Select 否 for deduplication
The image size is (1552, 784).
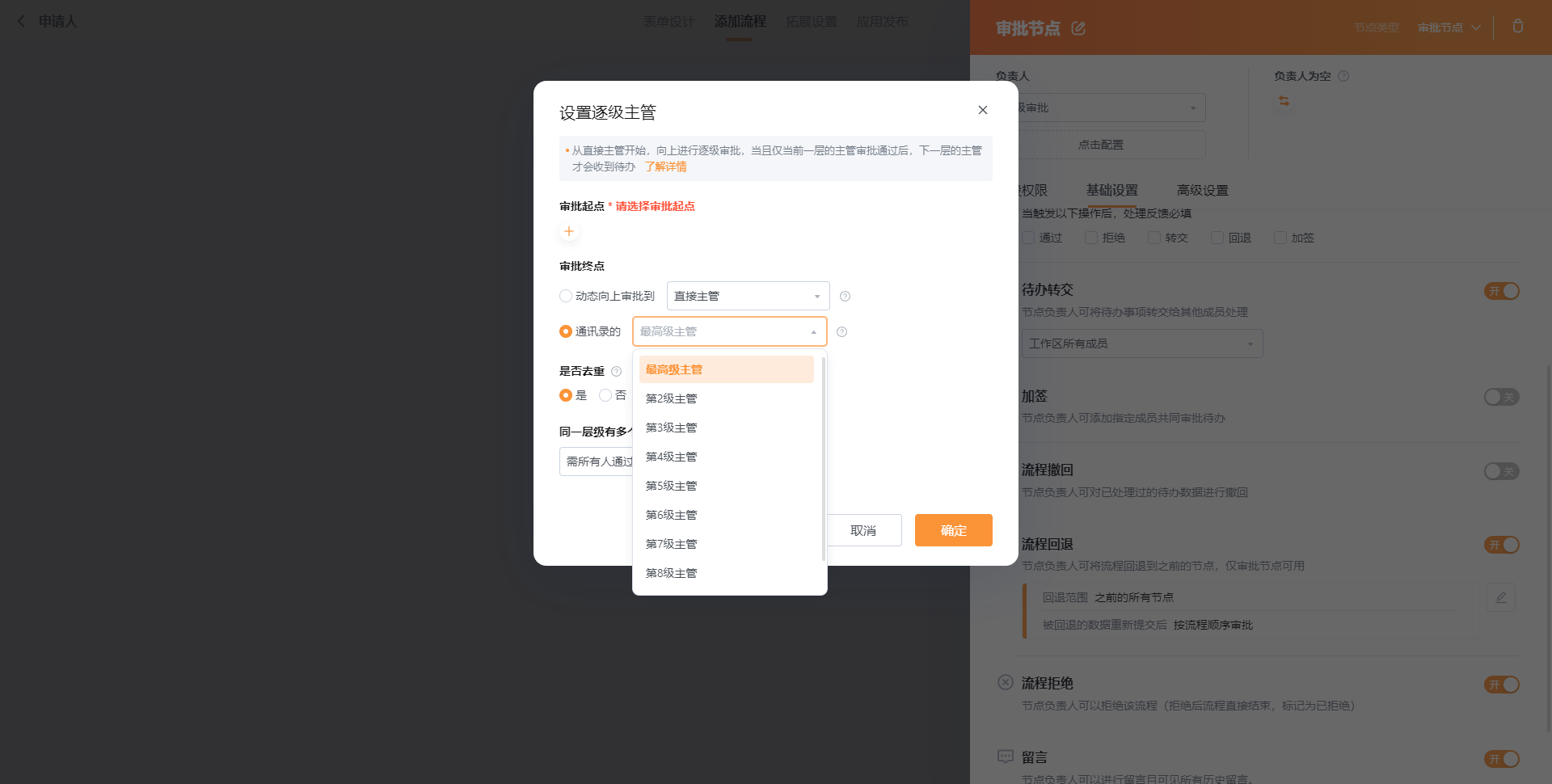pyautogui.click(x=605, y=395)
